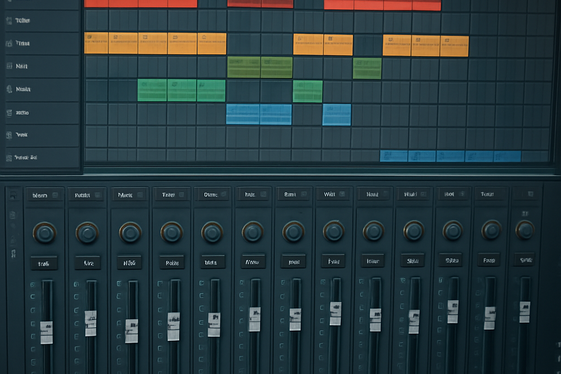Click the icon next to the Yves track

point(9,135)
